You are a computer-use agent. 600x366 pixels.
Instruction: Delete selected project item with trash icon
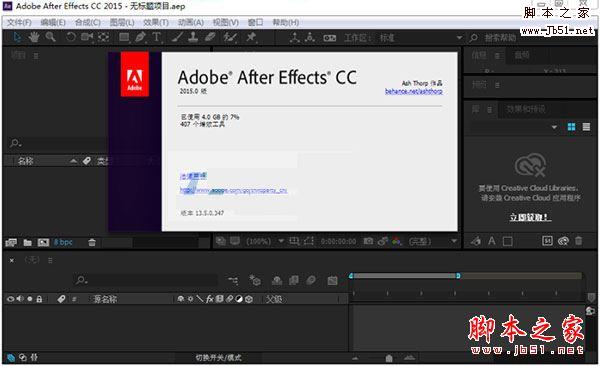pos(92,242)
